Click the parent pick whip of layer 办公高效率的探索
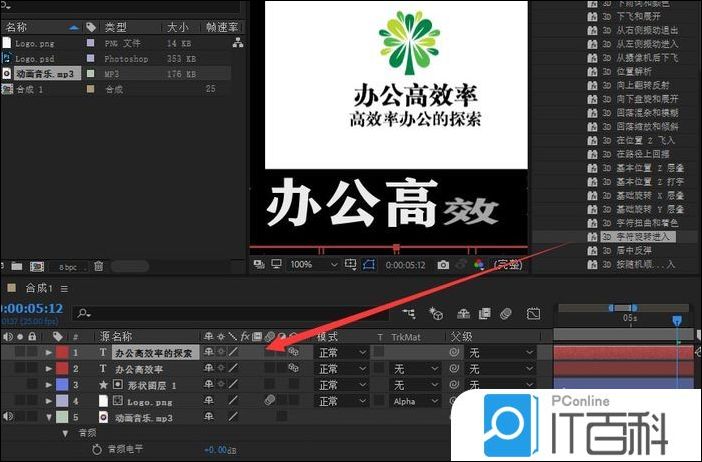 point(454,353)
